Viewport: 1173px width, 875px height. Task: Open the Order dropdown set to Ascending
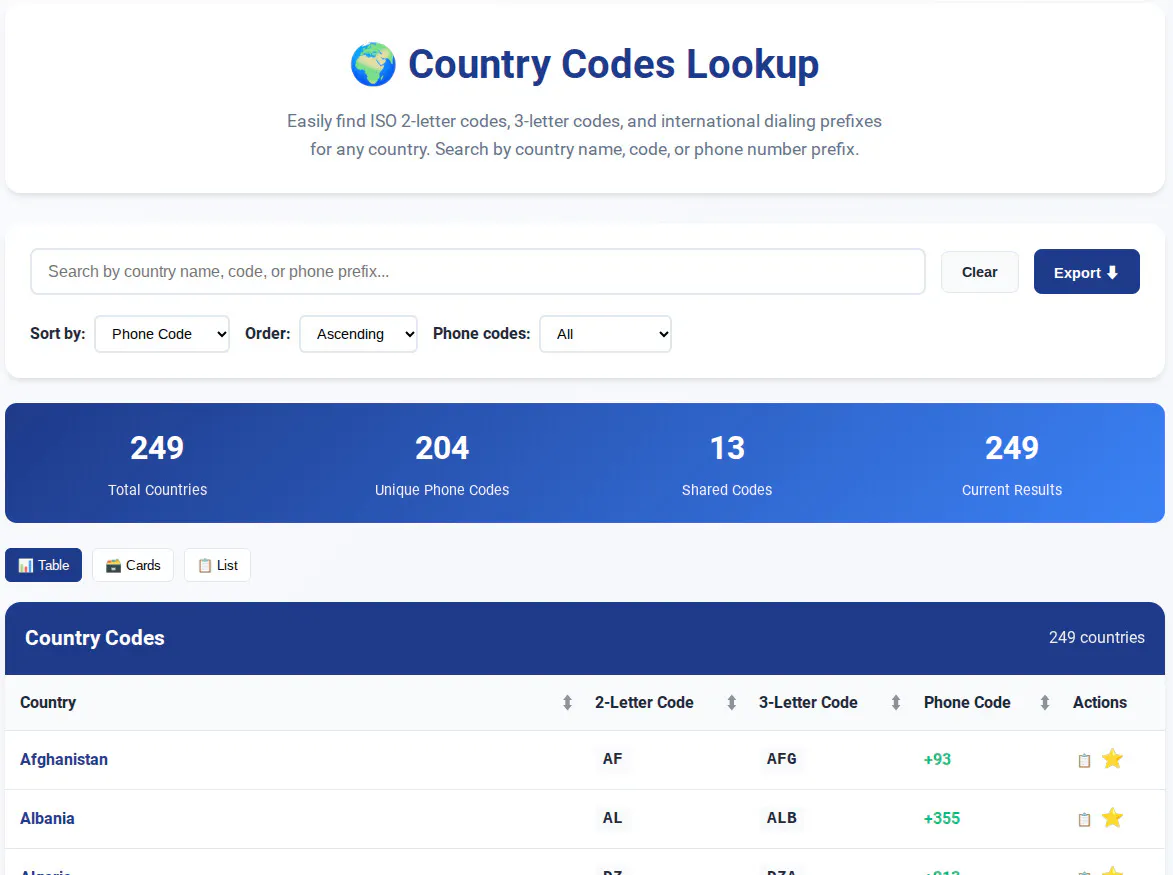(358, 334)
